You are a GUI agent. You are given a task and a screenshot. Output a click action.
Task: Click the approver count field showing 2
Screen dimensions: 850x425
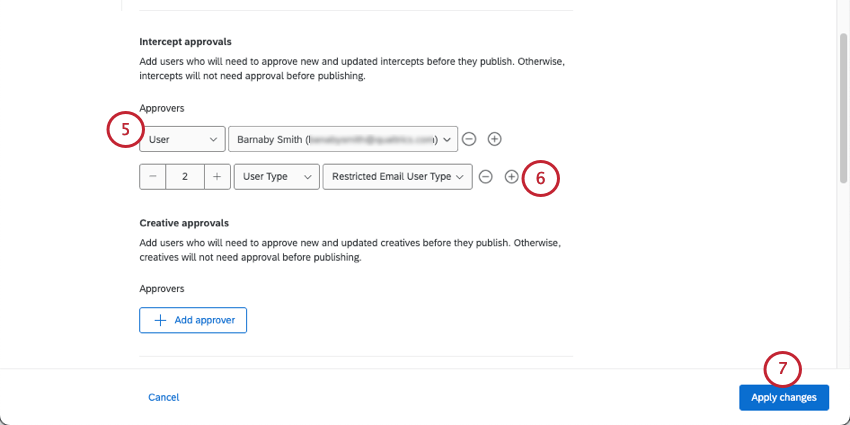point(185,177)
